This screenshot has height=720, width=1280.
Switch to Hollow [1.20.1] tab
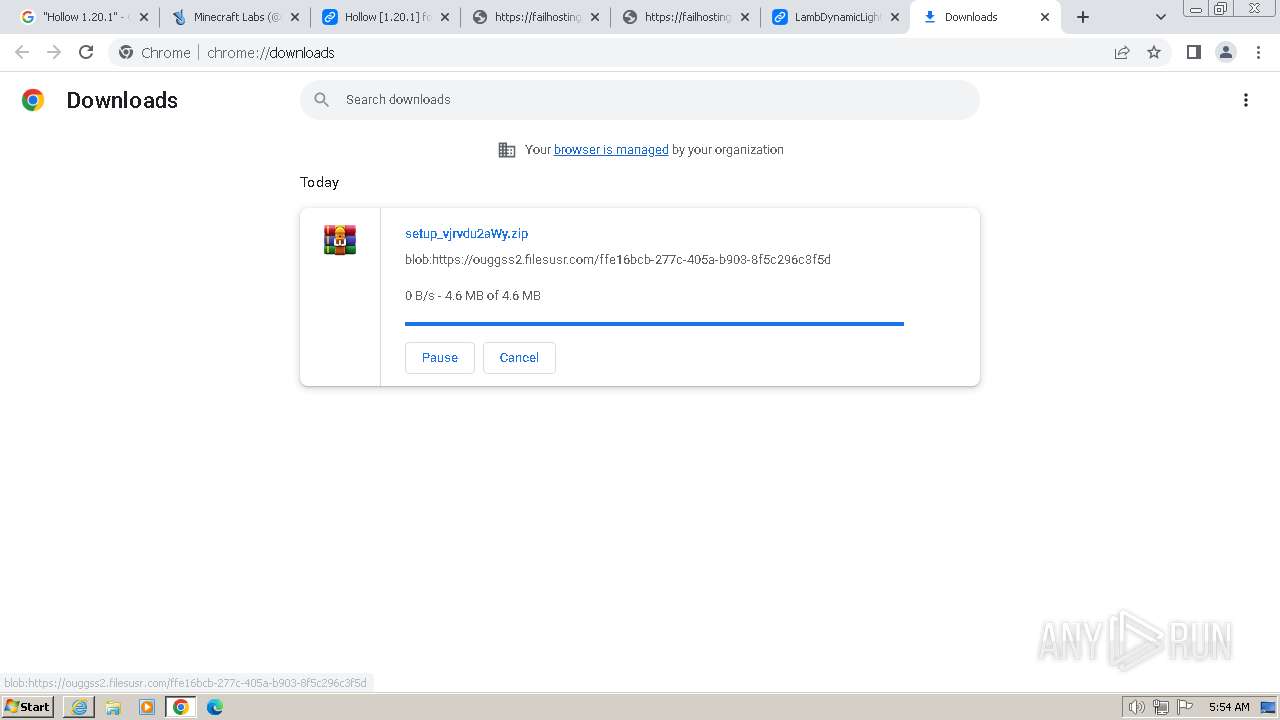tap(385, 17)
